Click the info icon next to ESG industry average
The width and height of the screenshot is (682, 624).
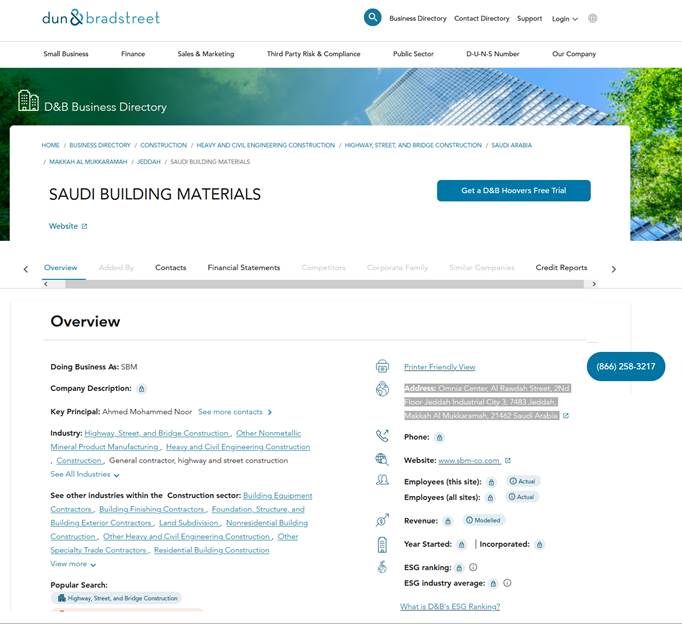507,583
